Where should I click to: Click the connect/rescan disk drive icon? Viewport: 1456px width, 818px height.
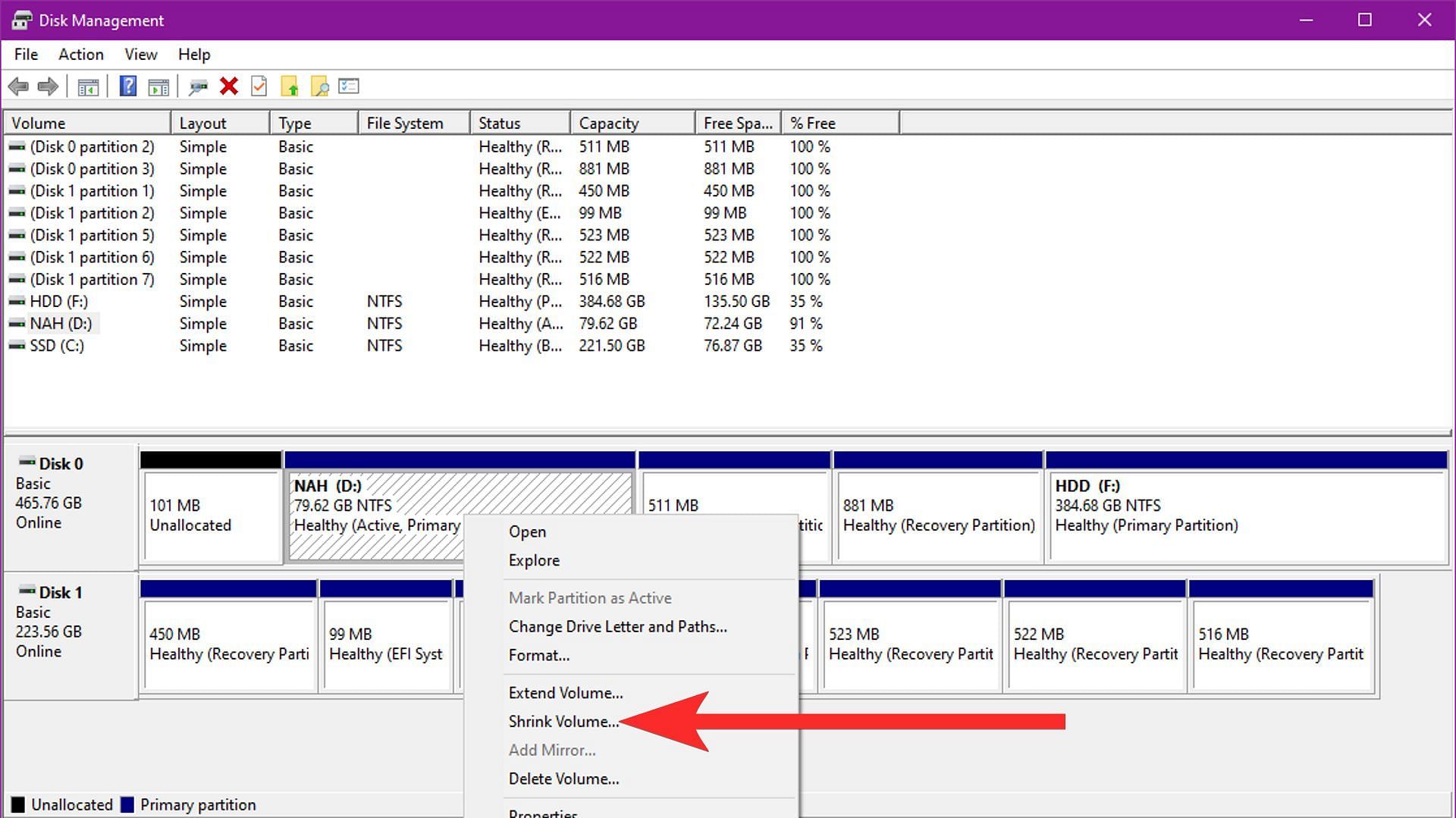point(199,86)
